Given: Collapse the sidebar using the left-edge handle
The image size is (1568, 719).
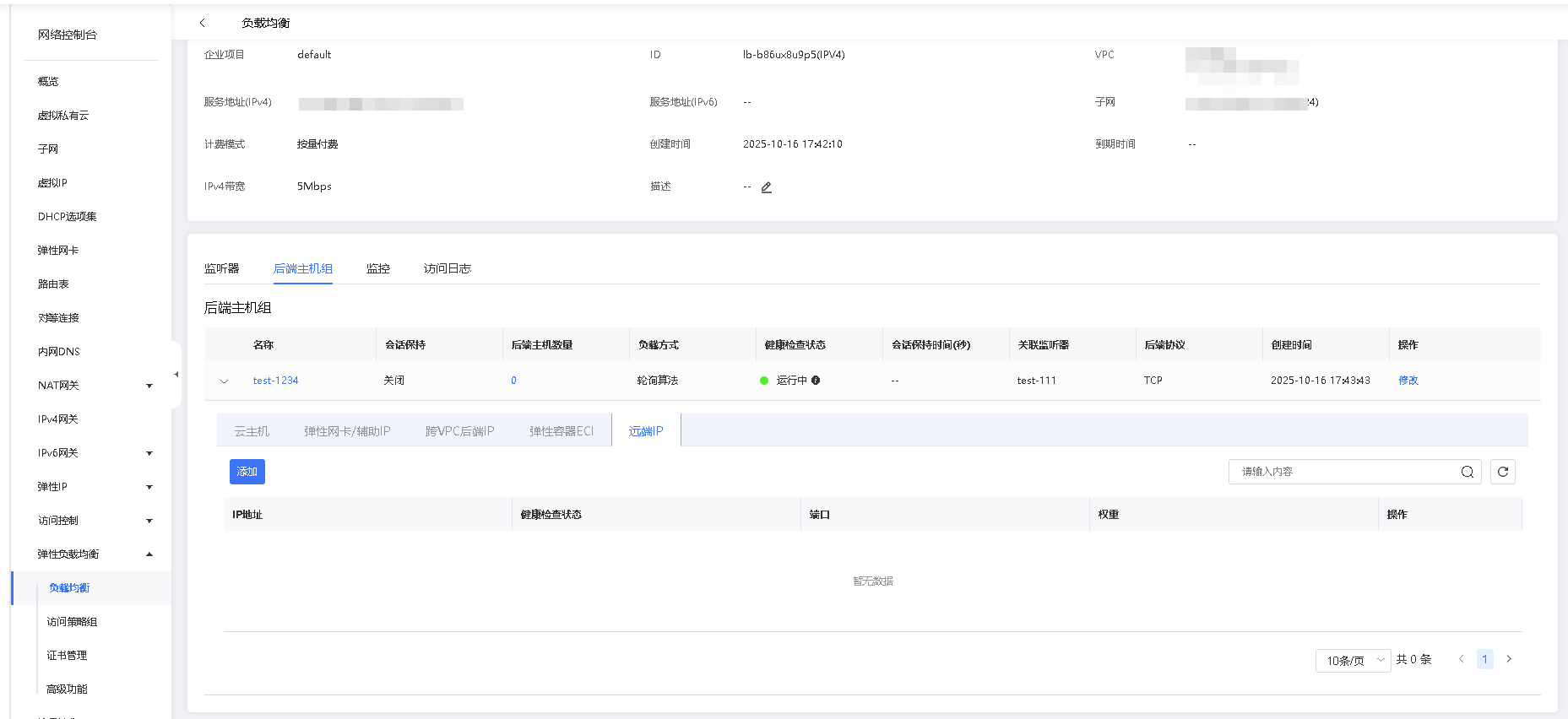Looking at the screenshot, I should coord(176,374).
